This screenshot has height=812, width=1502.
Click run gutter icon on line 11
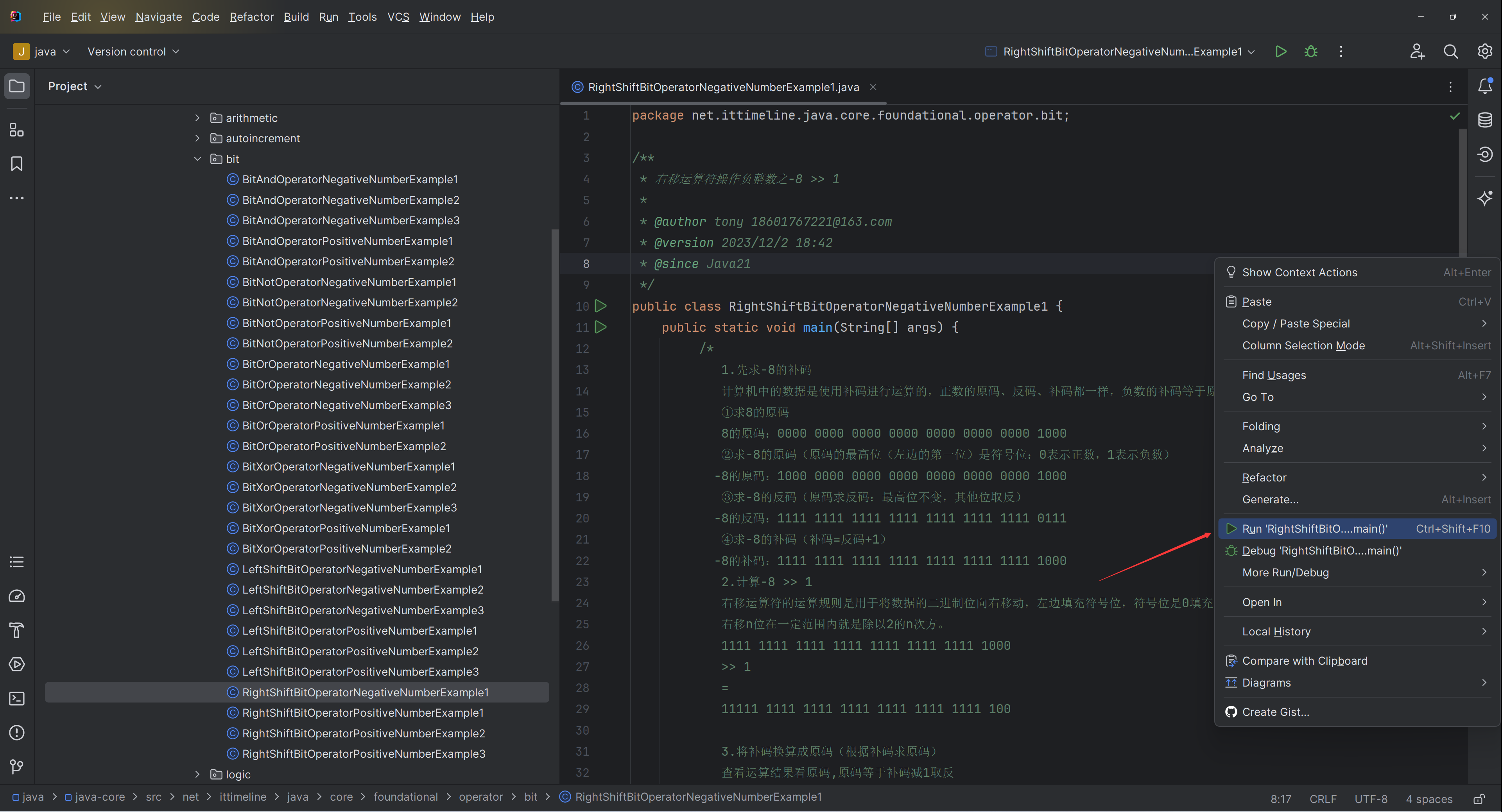(x=600, y=327)
